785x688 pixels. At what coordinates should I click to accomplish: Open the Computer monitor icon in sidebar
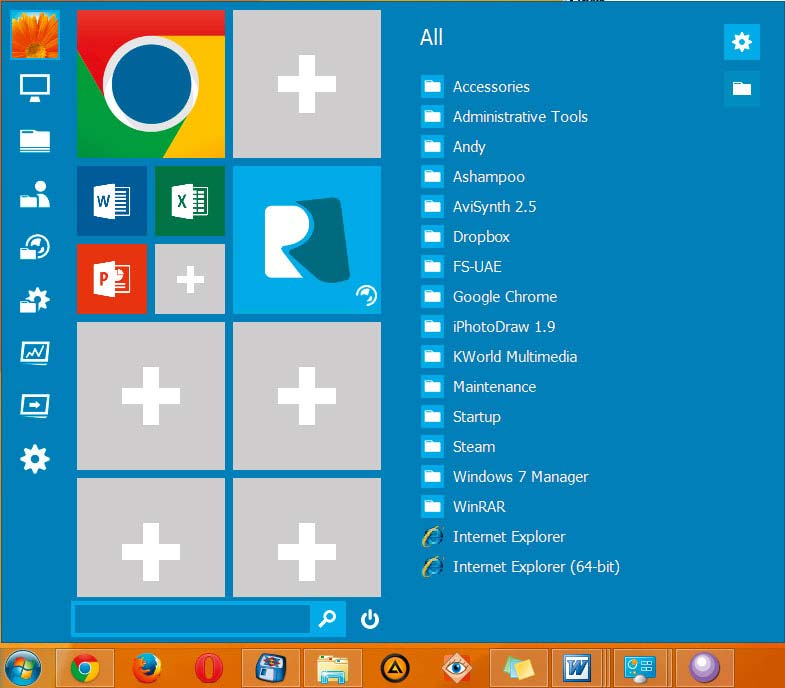tap(35, 88)
